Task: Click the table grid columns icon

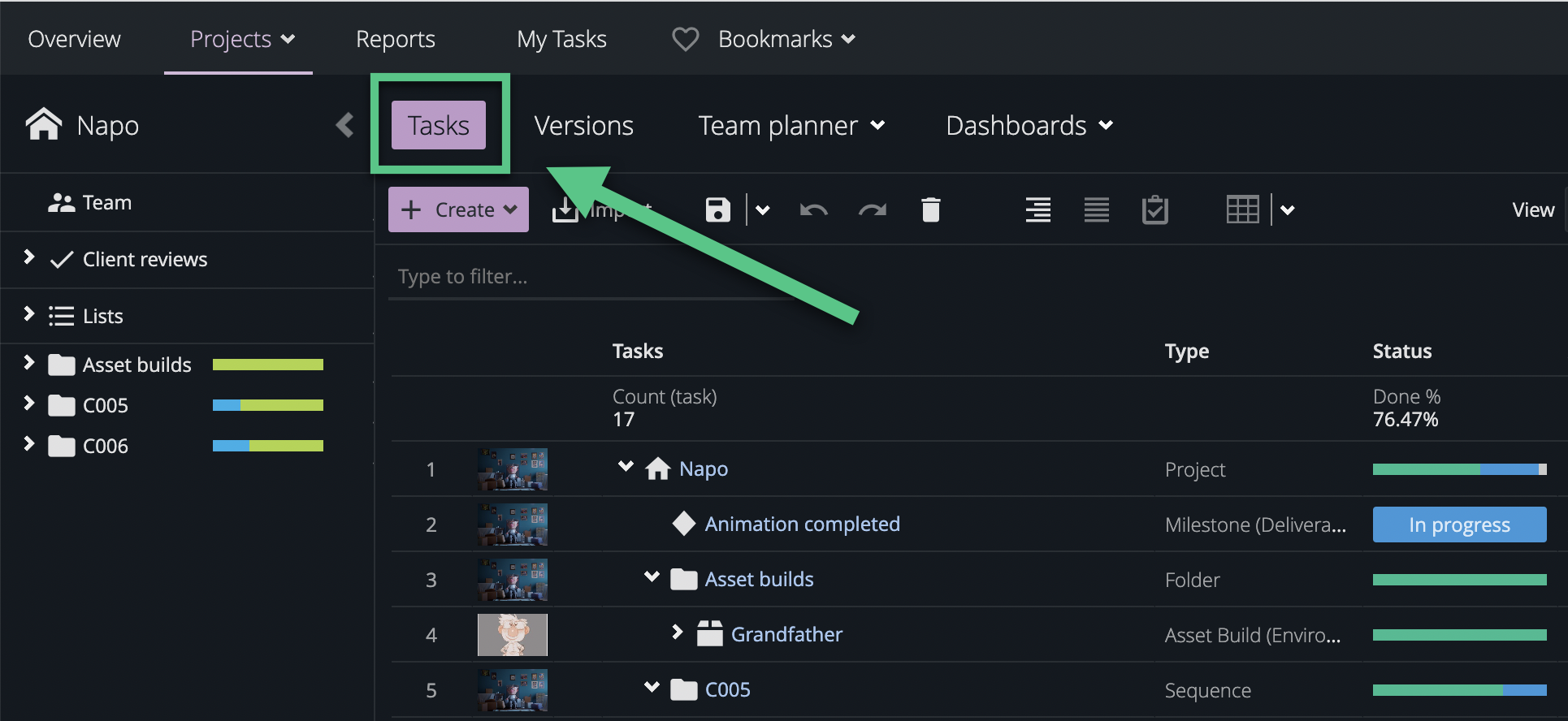Action: (1242, 209)
